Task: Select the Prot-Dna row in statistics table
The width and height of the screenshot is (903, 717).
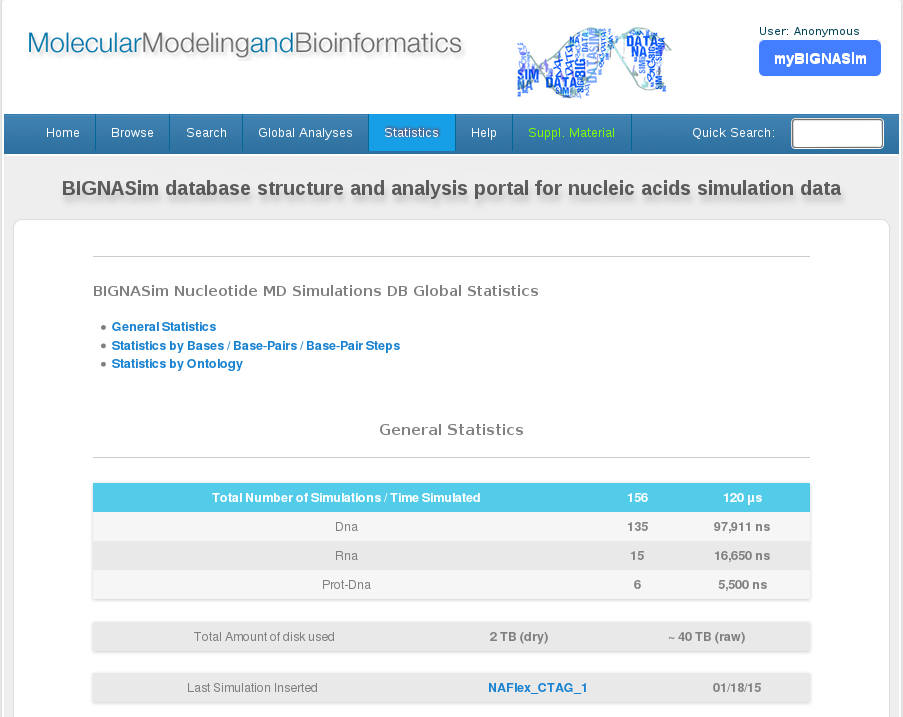Action: 346,585
